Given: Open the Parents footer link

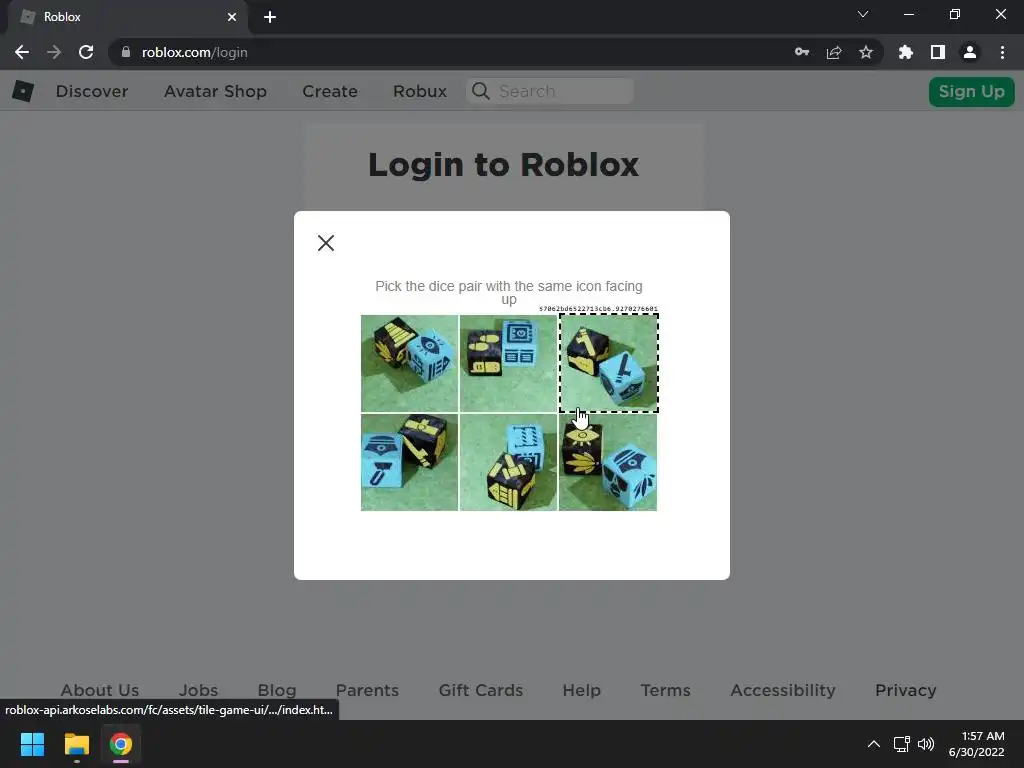Looking at the screenshot, I should pos(367,690).
